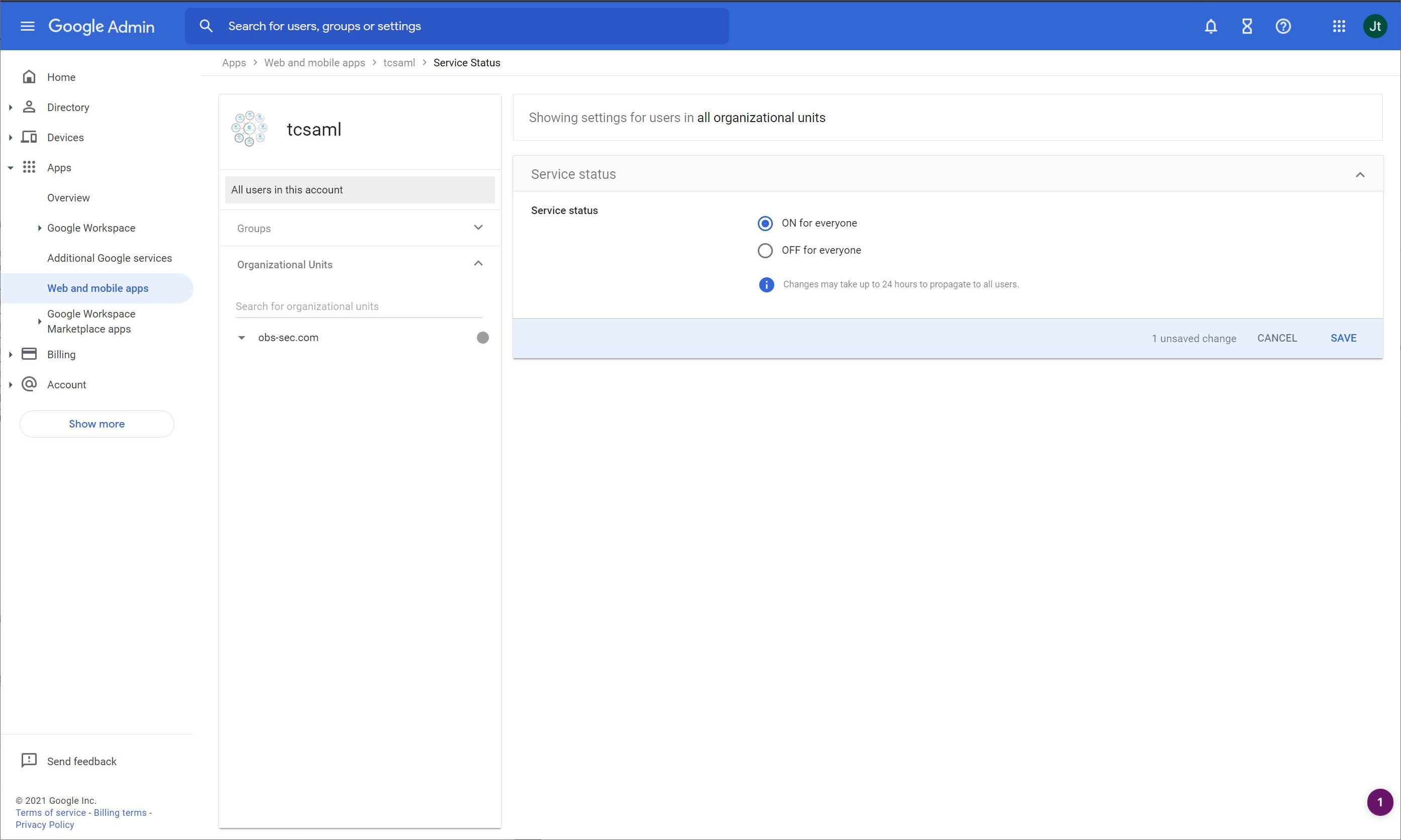1401x840 pixels.
Task: Open the Google apps grid launcher
Action: (x=1339, y=26)
